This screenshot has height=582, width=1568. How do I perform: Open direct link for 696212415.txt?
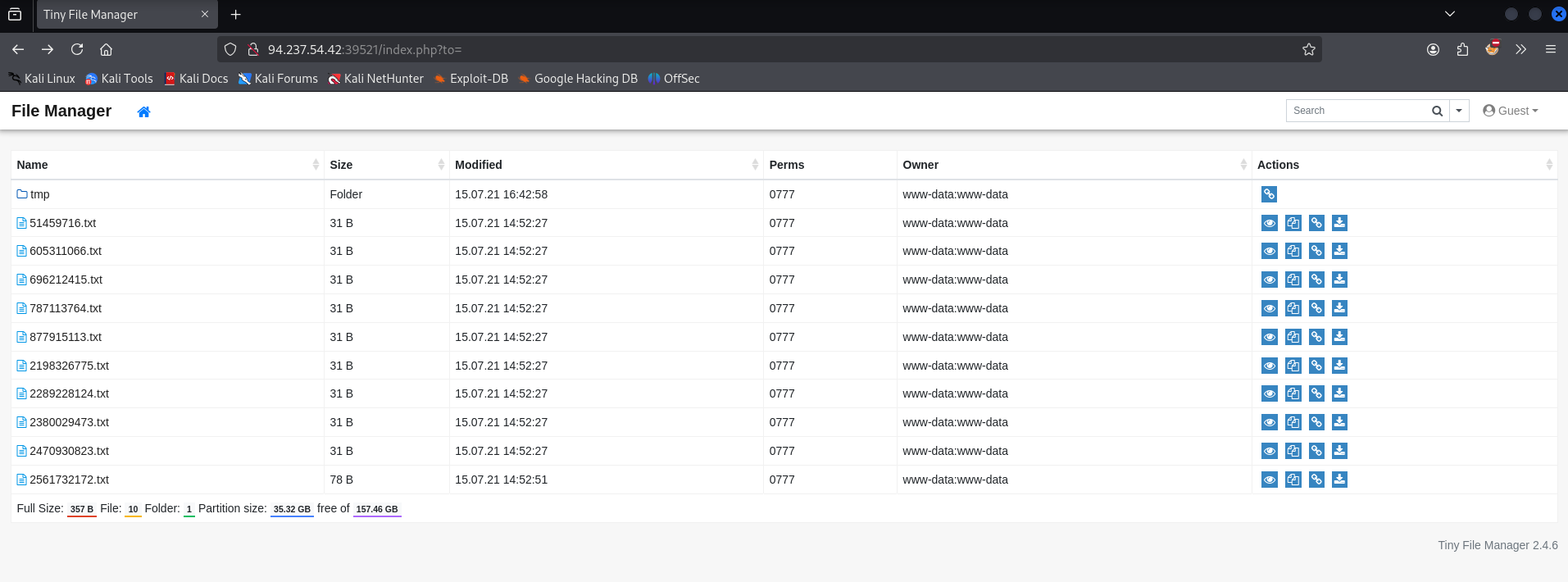1316,280
